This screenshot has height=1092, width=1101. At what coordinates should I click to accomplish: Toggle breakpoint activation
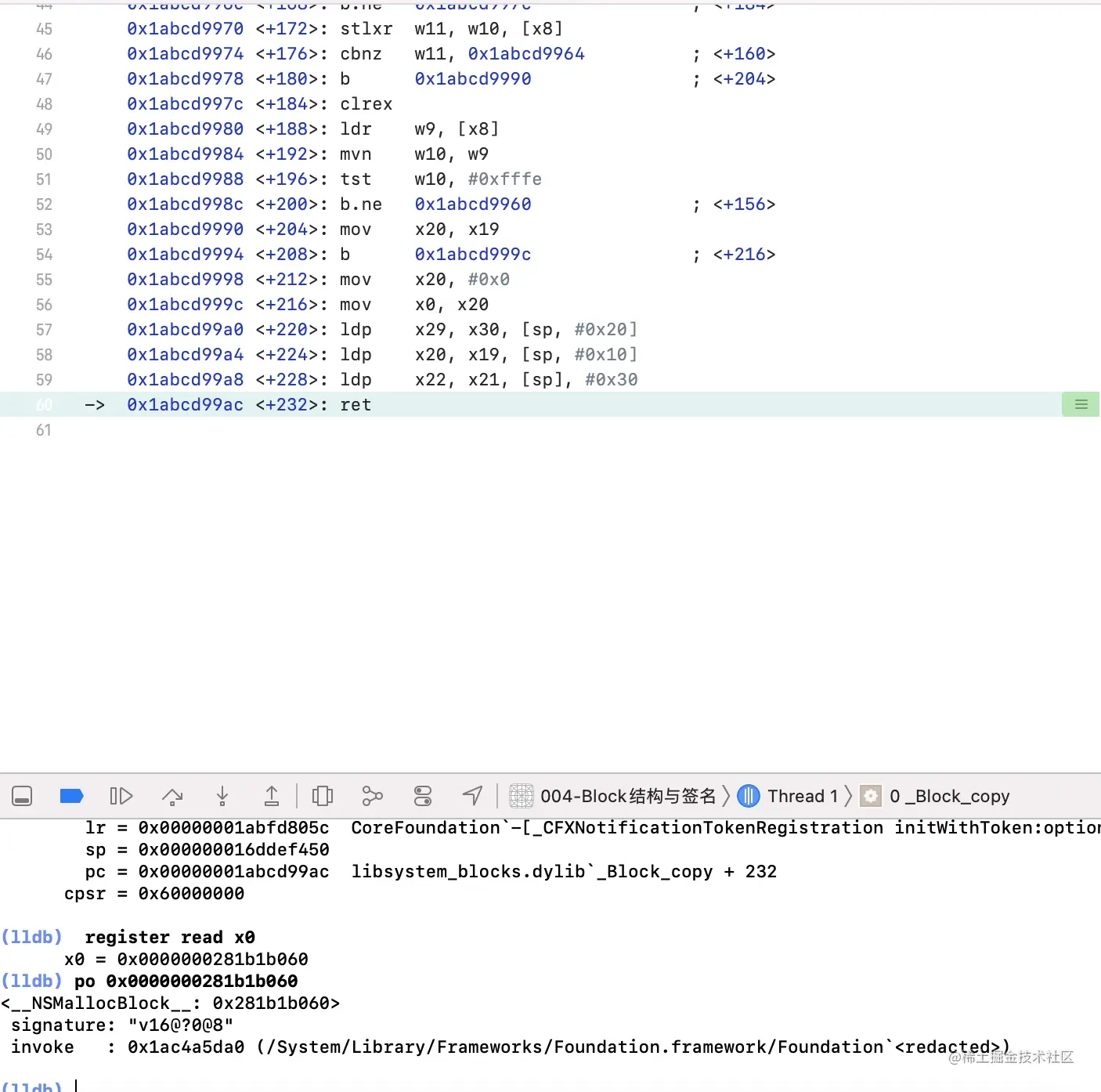[x=71, y=796]
